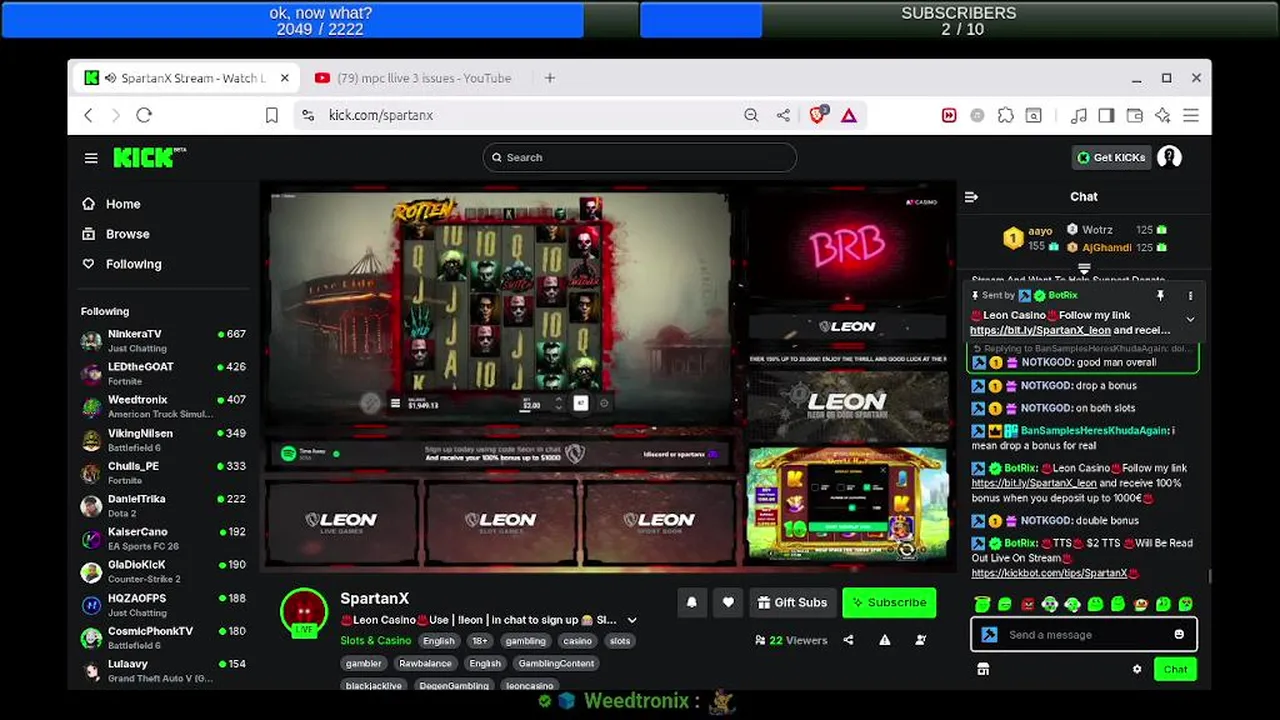Bookmark this page
1280x720 pixels.
(271, 115)
